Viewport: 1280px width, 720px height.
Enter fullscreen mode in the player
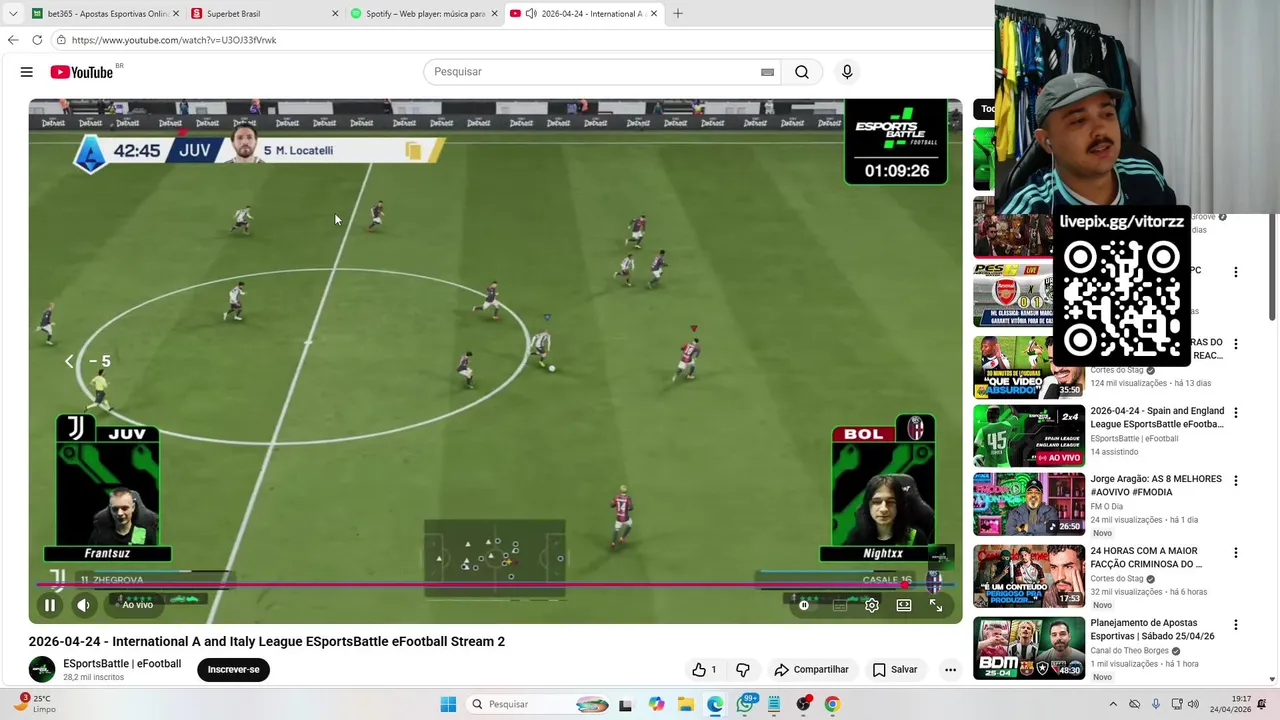tap(936, 605)
